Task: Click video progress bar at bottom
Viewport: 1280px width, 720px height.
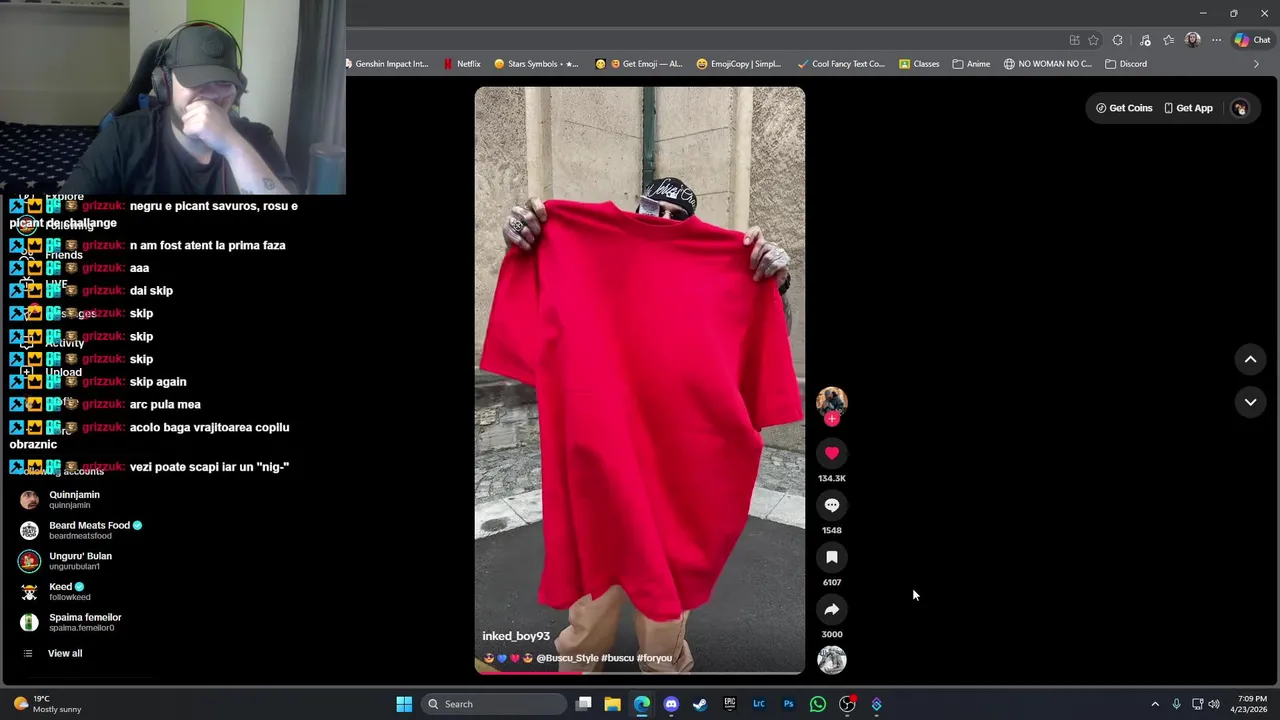Action: (x=640, y=672)
